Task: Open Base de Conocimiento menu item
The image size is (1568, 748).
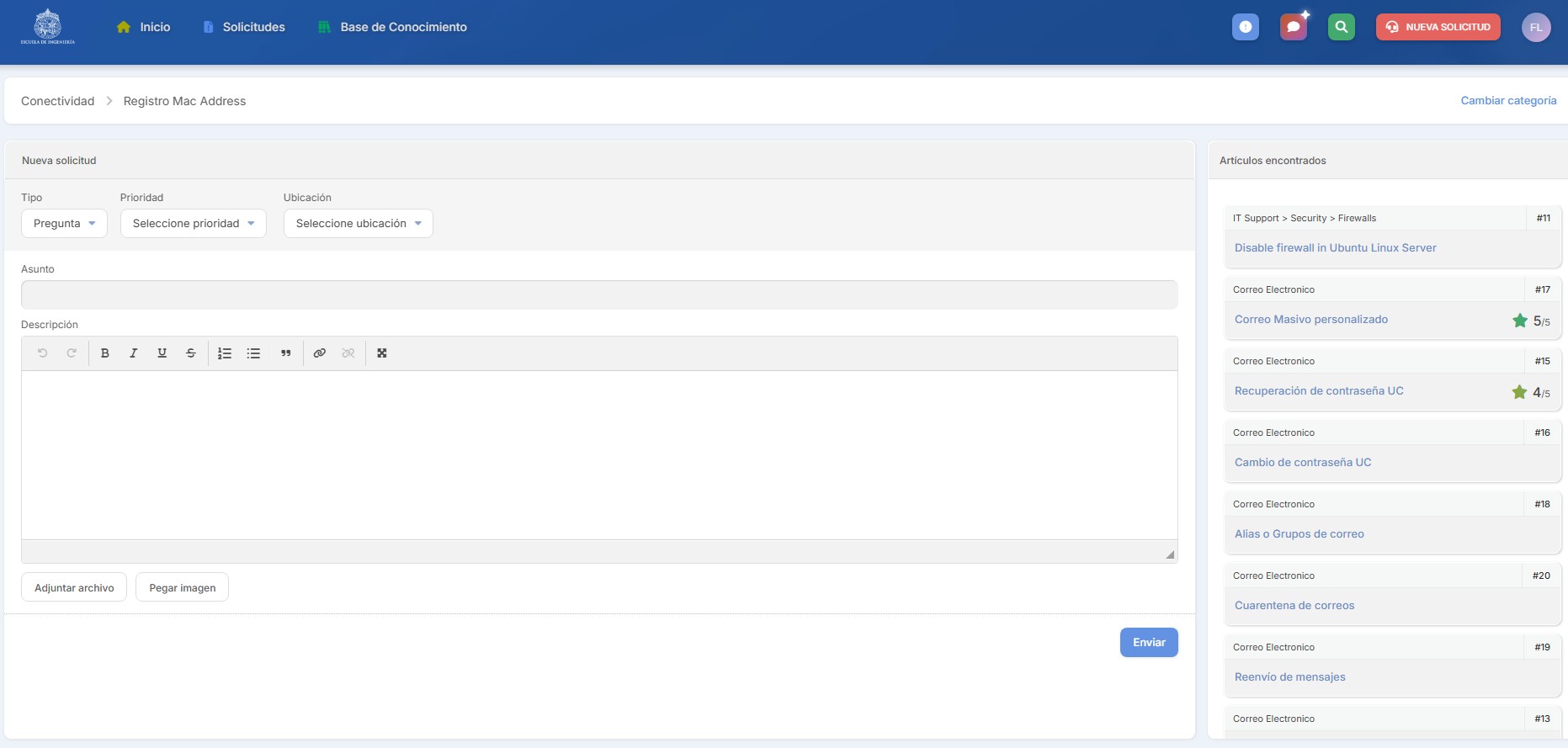Action: tap(403, 27)
